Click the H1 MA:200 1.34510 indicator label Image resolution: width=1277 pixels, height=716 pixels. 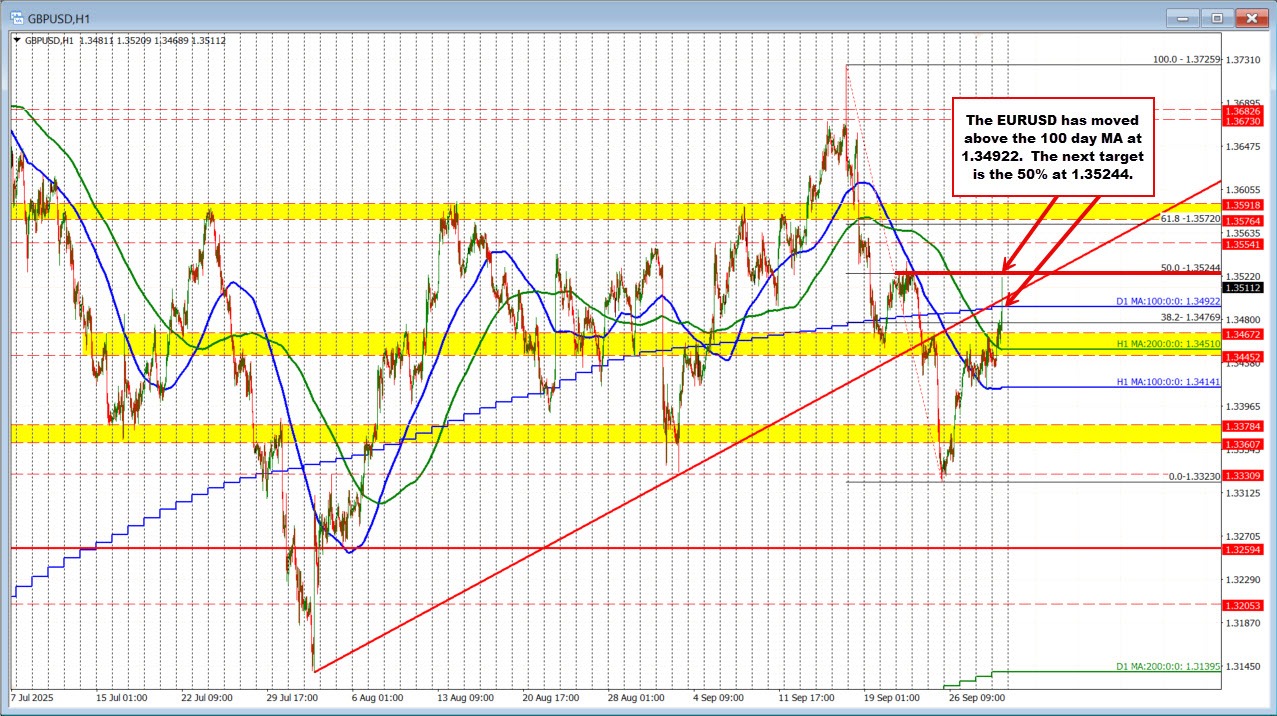coord(1168,343)
